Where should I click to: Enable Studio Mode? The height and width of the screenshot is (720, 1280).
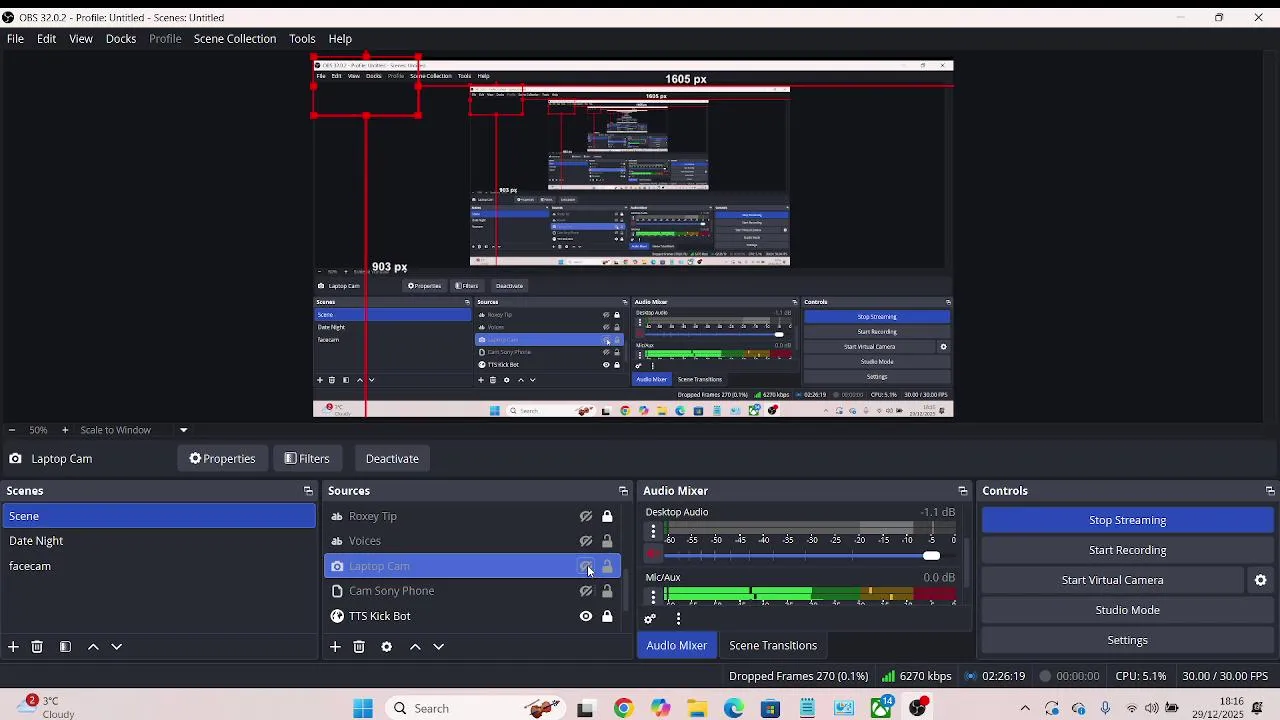tap(1127, 610)
